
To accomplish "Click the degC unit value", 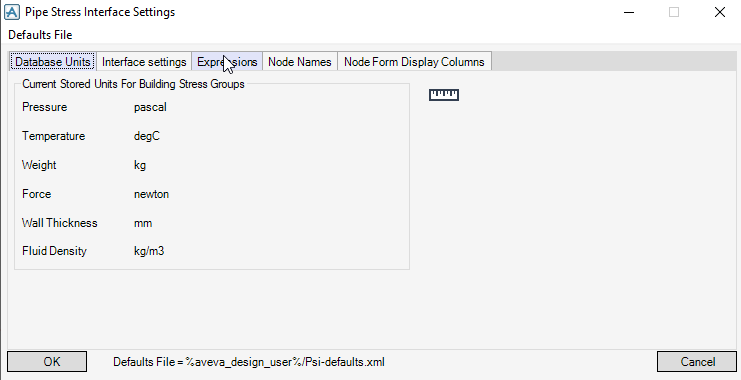I will point(147,136).
